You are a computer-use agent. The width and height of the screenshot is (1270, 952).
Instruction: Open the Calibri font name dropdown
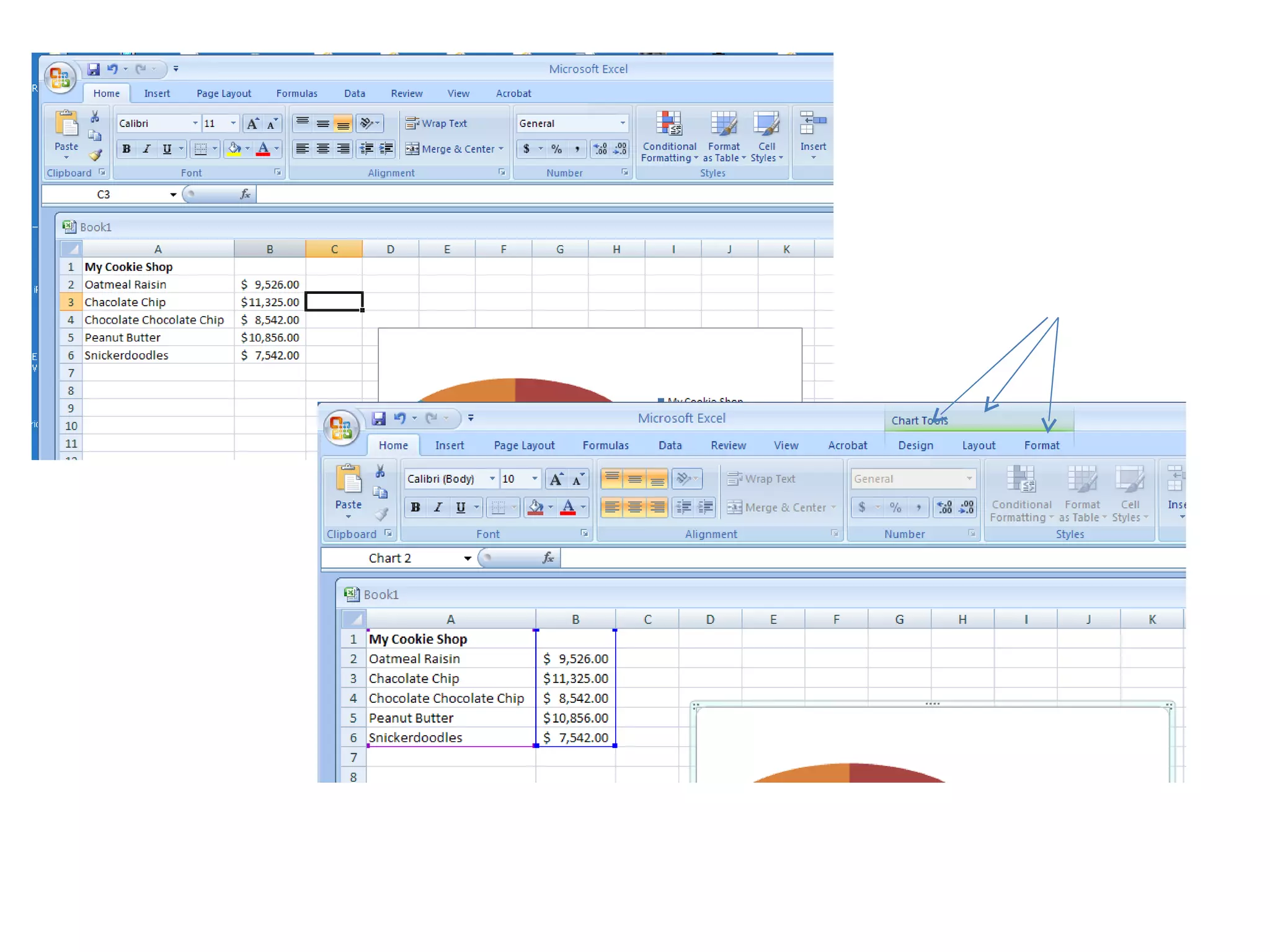coord(195,123)
